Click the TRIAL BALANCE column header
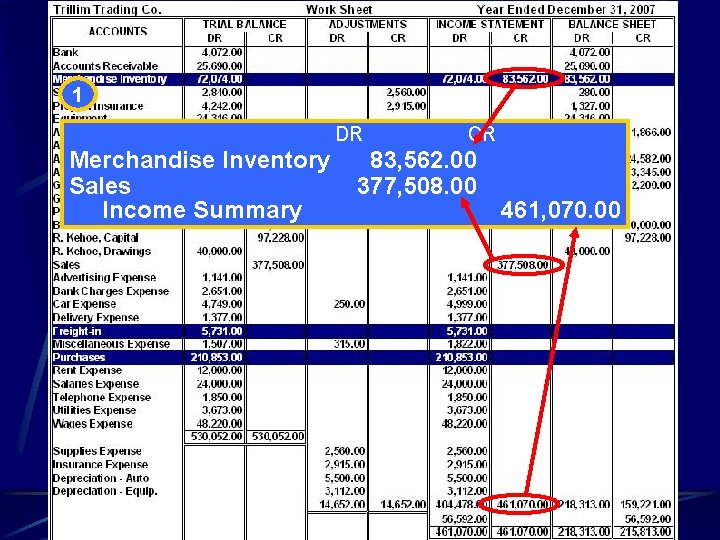This screenshot has width=720, height=540. tap(245, 24)
